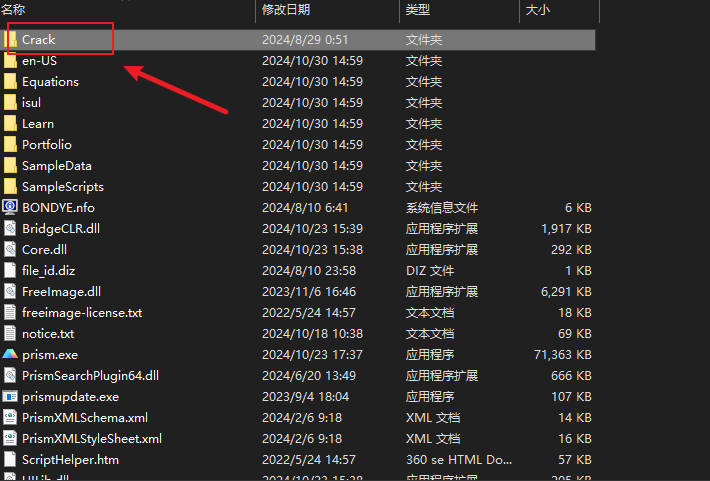Image resolution: width=710 pixels, height=481 pixels.
Task: Click the prismupdate.exe file icon
Action: (10, 397)
